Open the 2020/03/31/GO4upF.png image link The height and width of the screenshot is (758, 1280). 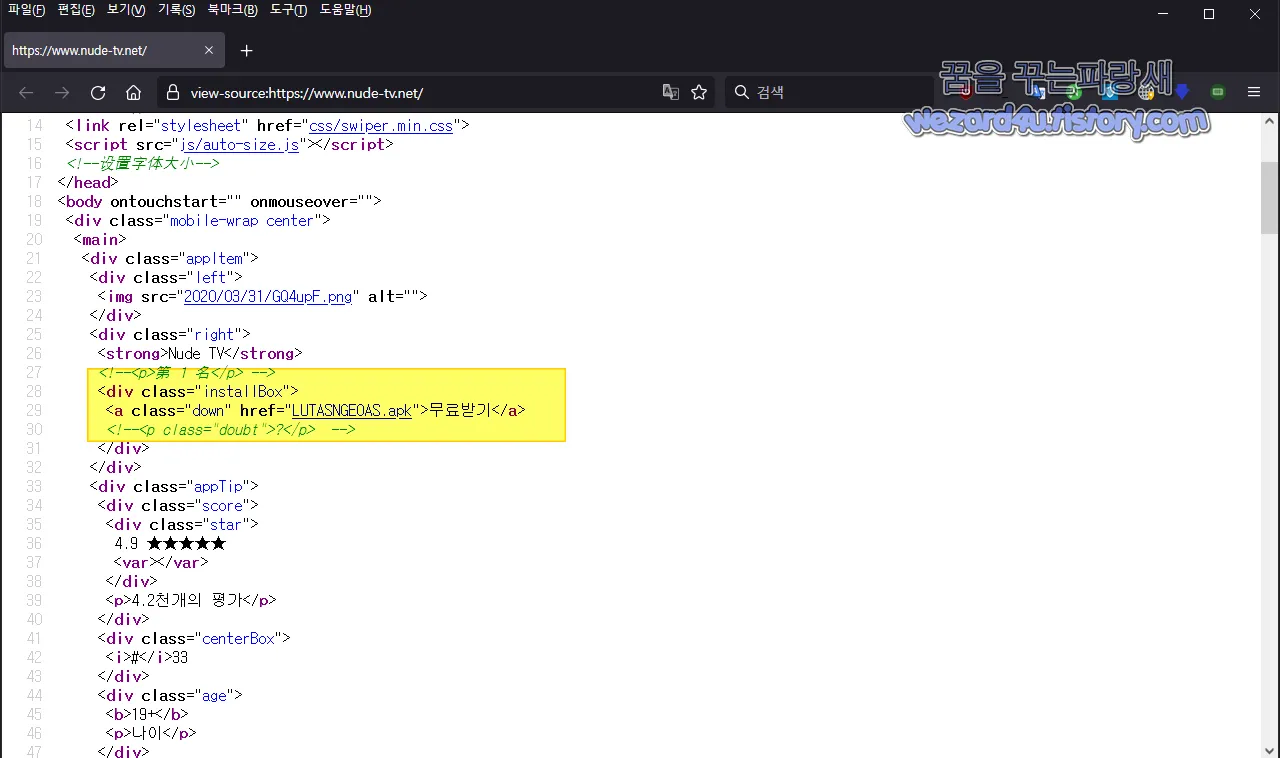[268, 297]
